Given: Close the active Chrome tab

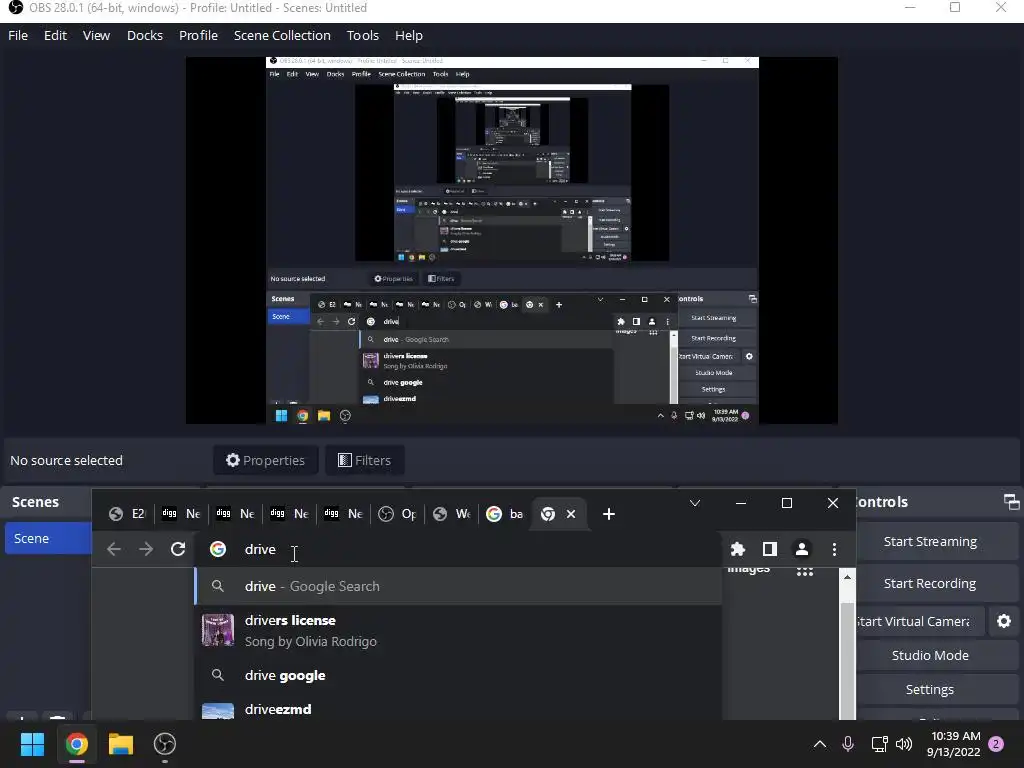Looking at the screenshot, I should click(x=571, y=514).
